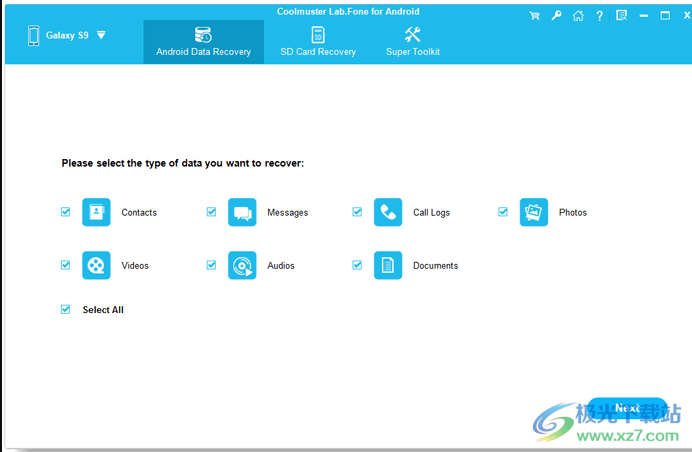This screenshot has width=692, height=452.
Task: Click the feedback notes icon
Action: click(x=621, y=16)
